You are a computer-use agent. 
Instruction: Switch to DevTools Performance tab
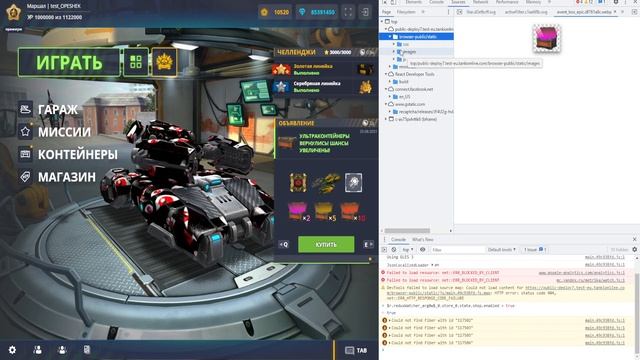[x=507, y=2]
